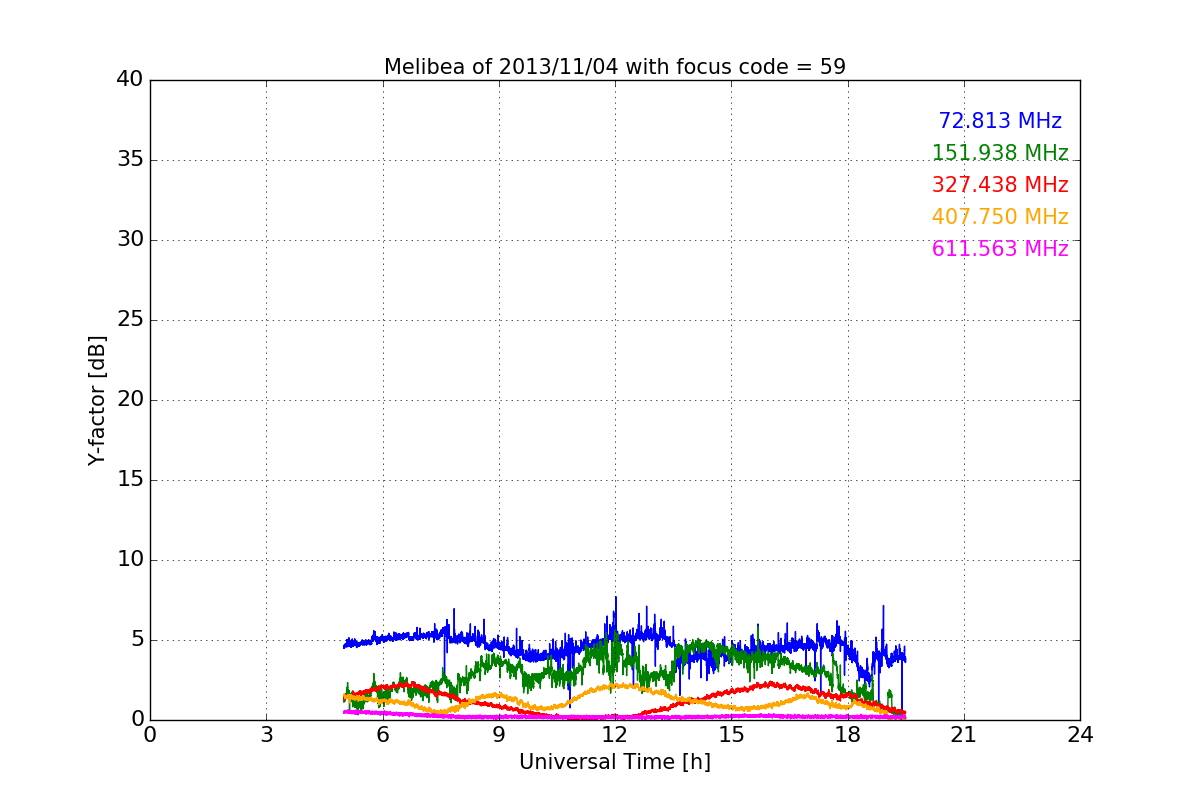
Task: Click the x-axis tick label 21
Action: click(964, 735)
